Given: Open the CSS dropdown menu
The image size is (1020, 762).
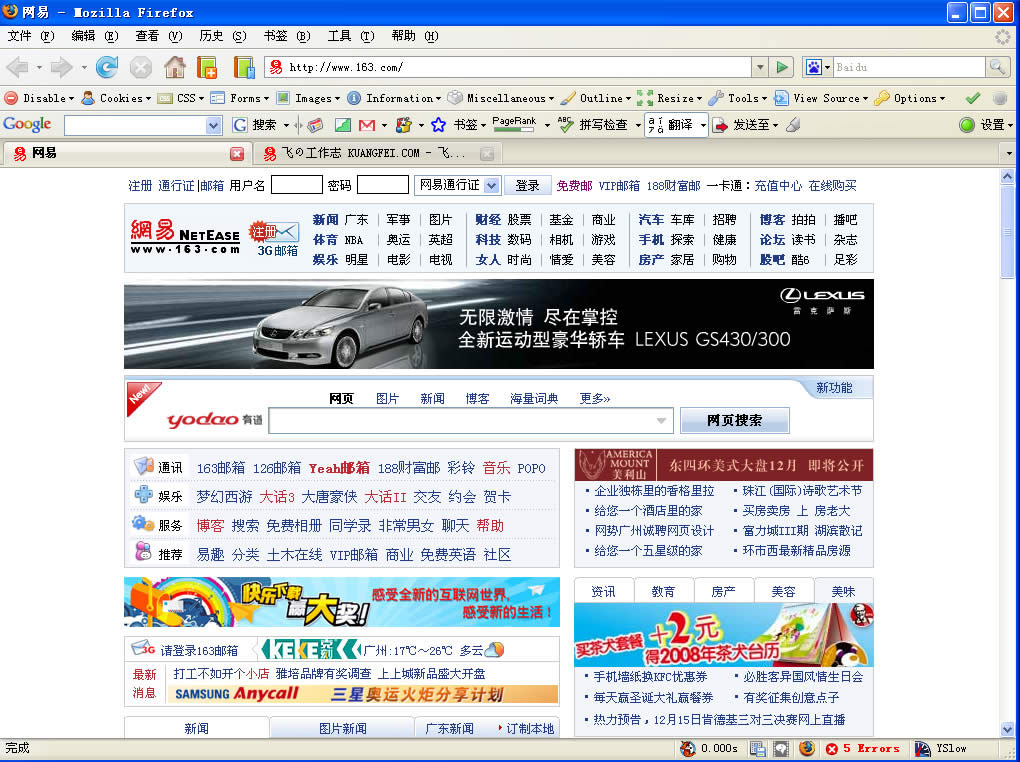Looking at the screenshot, I should point(181,98).
